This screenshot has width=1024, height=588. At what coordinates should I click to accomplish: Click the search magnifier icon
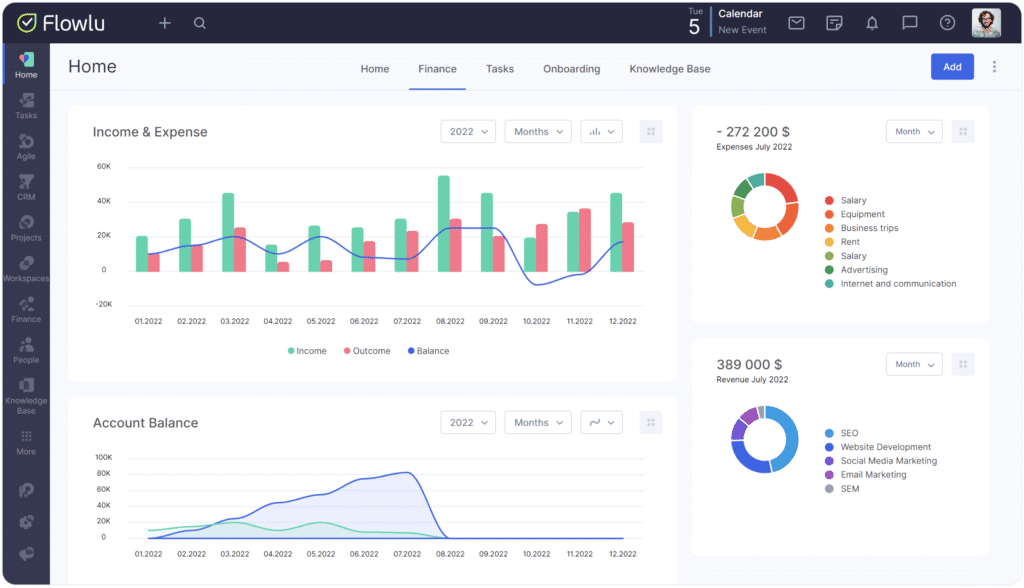(x=200, y=23)
